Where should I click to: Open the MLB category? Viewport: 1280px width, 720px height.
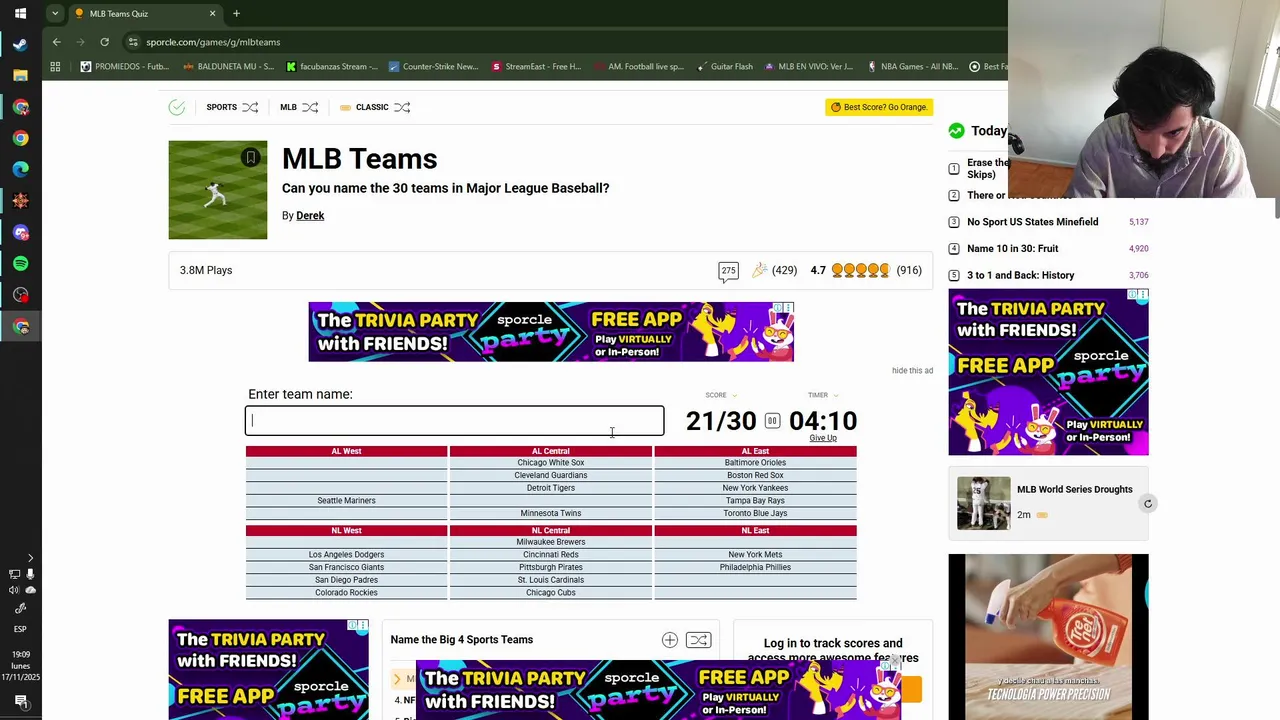pos(288,107)
